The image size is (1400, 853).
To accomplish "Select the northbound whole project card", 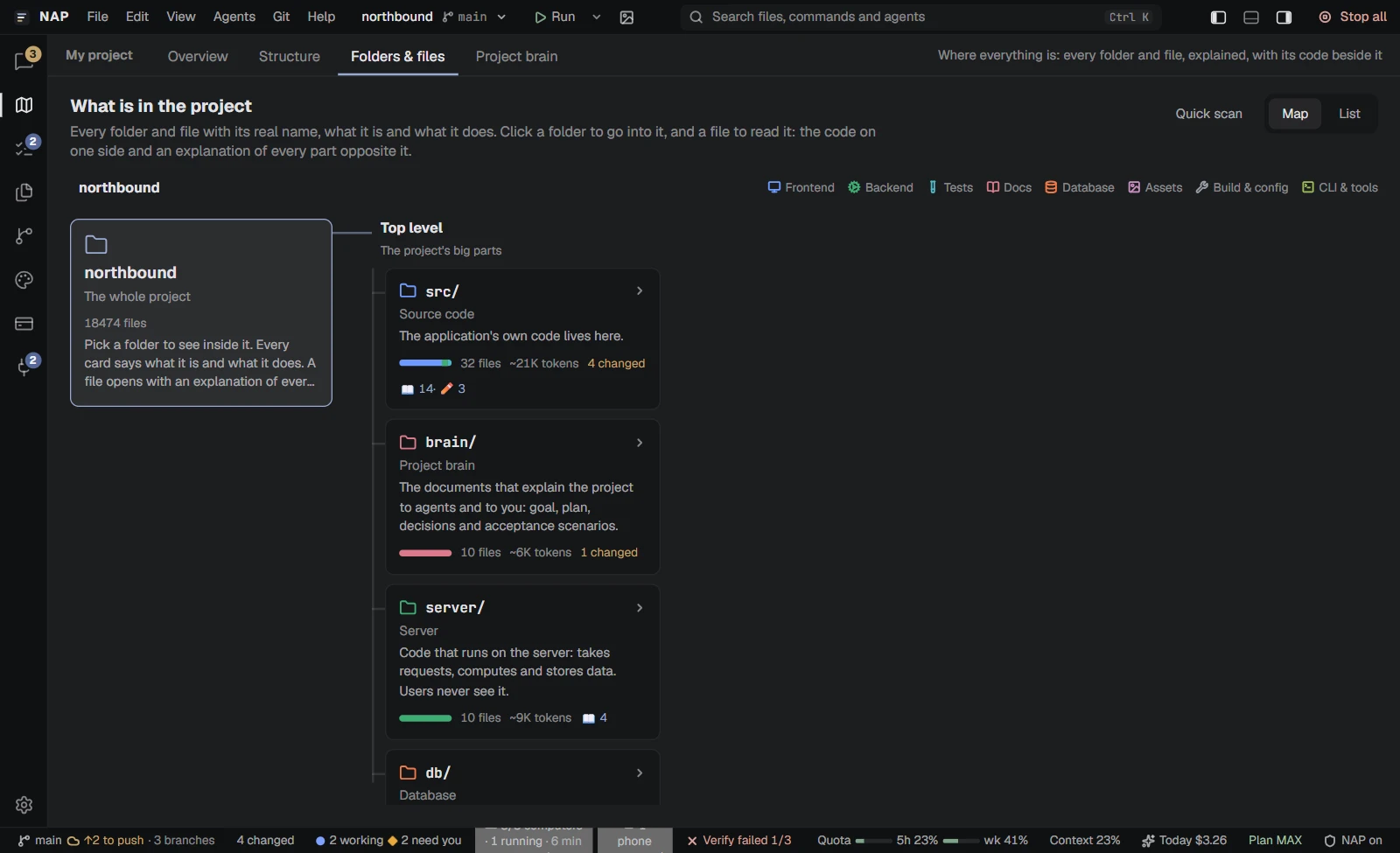I will [x=201, y=312].
